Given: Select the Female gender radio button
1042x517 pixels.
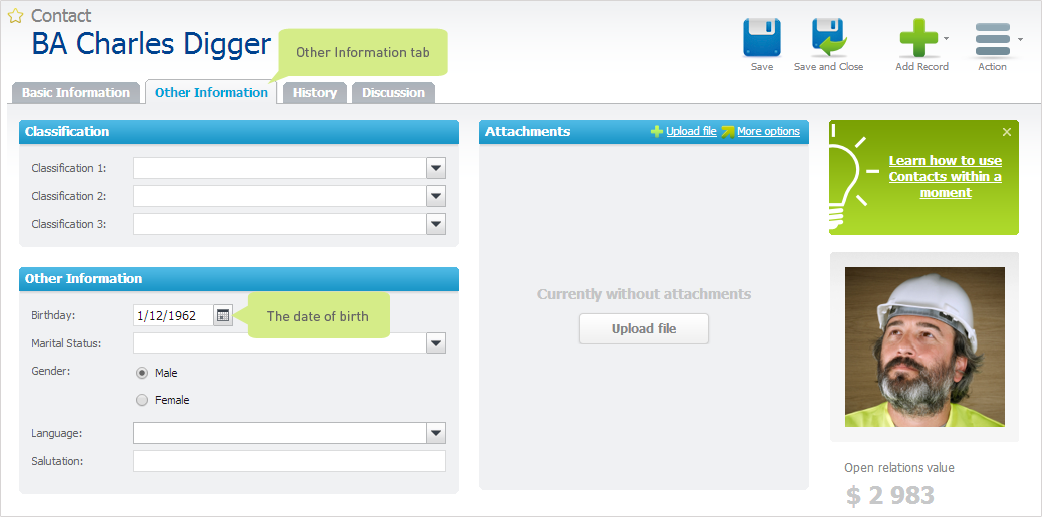Looking at the screenshot, I should 142,401.
